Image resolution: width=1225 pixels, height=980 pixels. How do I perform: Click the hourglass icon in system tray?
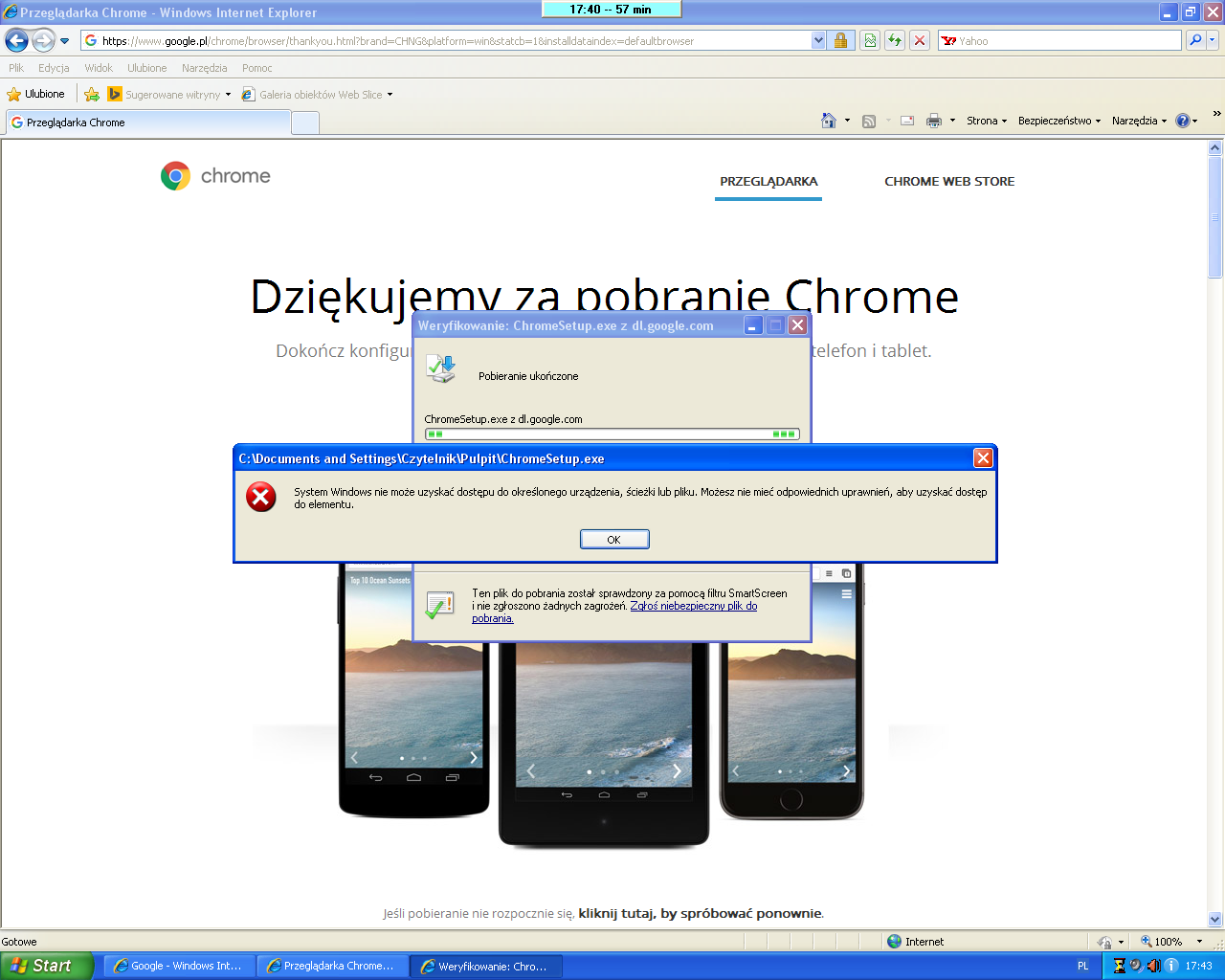click(1120, 966)
